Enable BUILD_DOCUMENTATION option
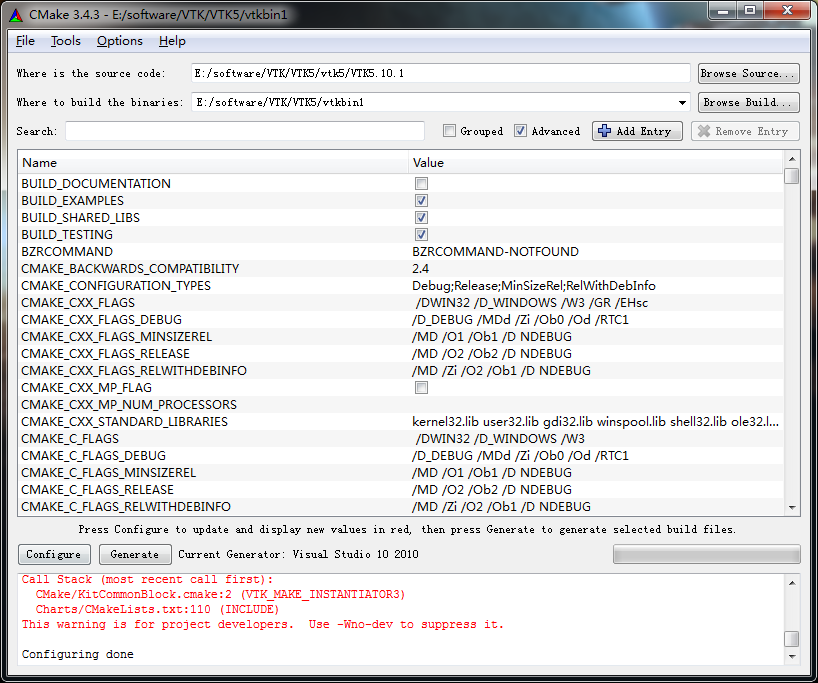818x683 pixels. click(421, 184)
